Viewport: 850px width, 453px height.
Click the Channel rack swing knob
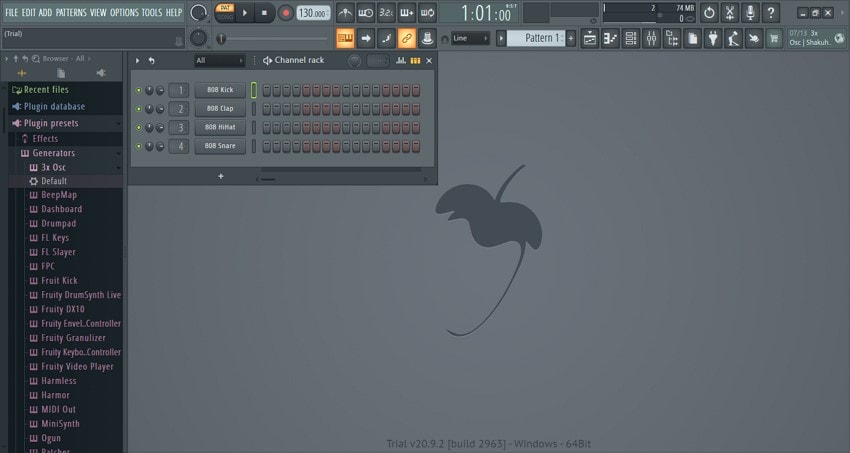coord(354,61)
